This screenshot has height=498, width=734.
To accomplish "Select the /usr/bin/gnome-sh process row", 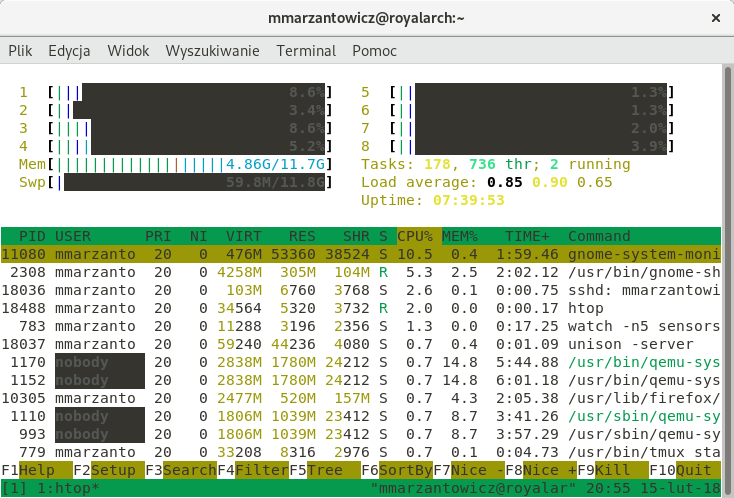I will [360, 272].
